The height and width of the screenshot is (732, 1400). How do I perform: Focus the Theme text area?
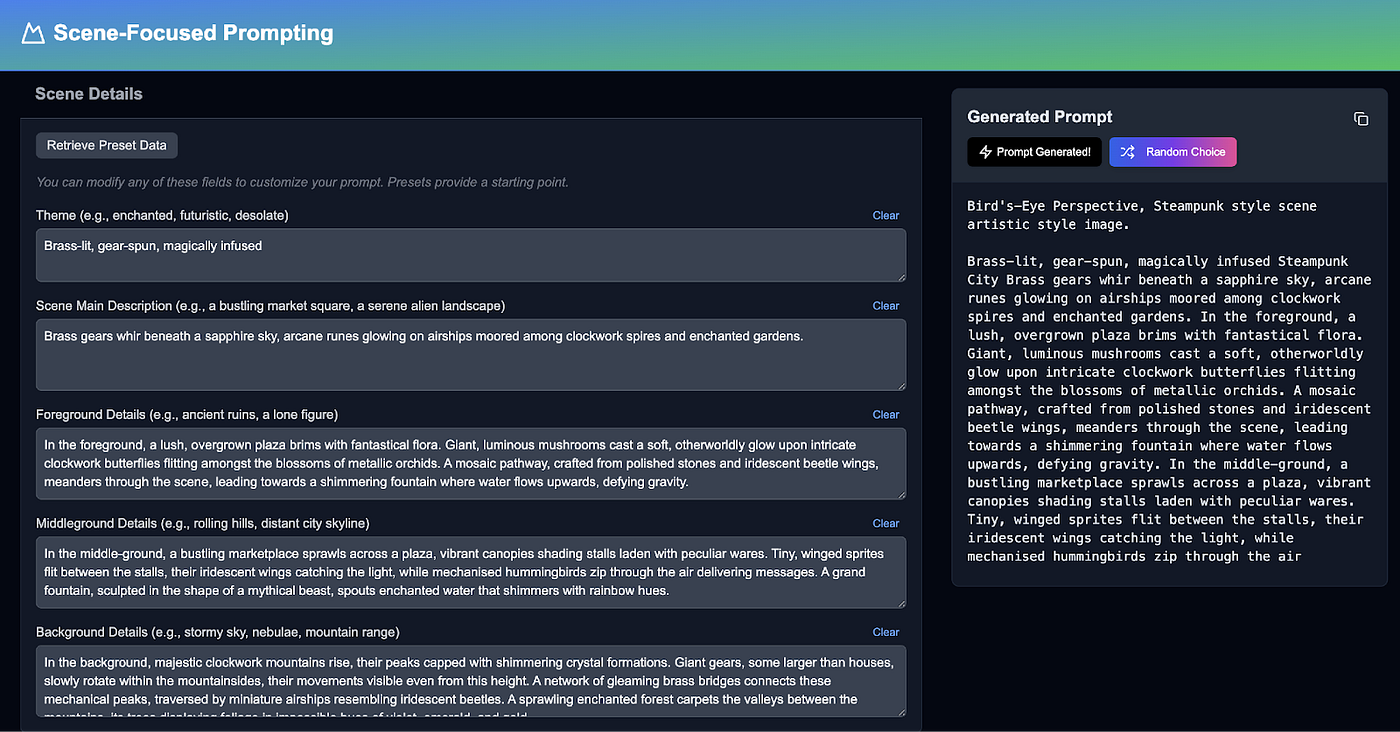(471, 255)
